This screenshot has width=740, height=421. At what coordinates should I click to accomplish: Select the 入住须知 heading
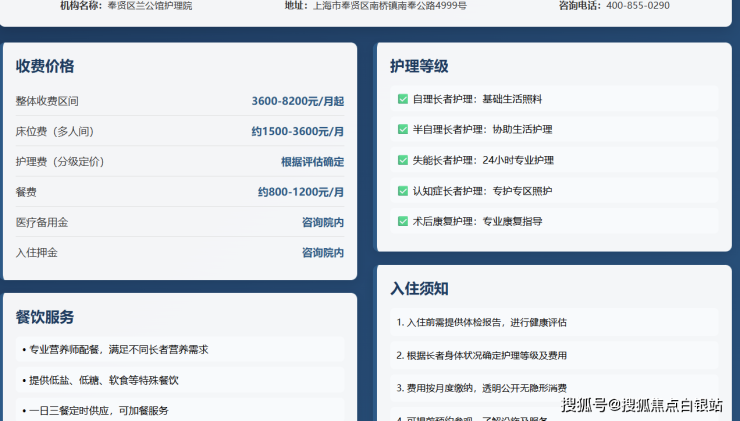click(419, 288)
